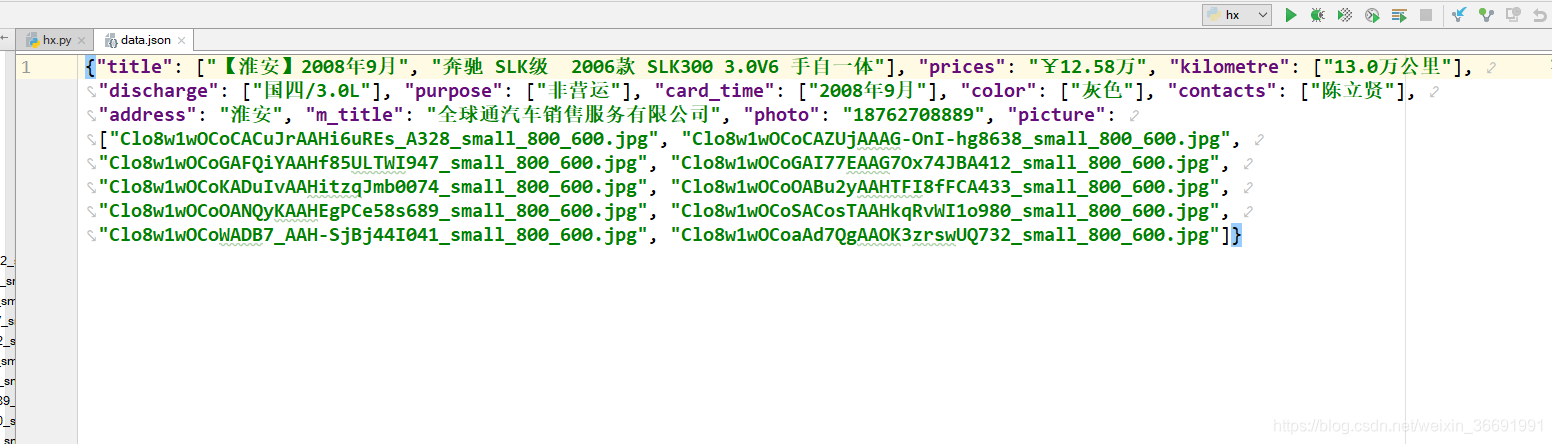Click the concurrency diagram run icon
1552x444 pixels.
coord(1399,15)
